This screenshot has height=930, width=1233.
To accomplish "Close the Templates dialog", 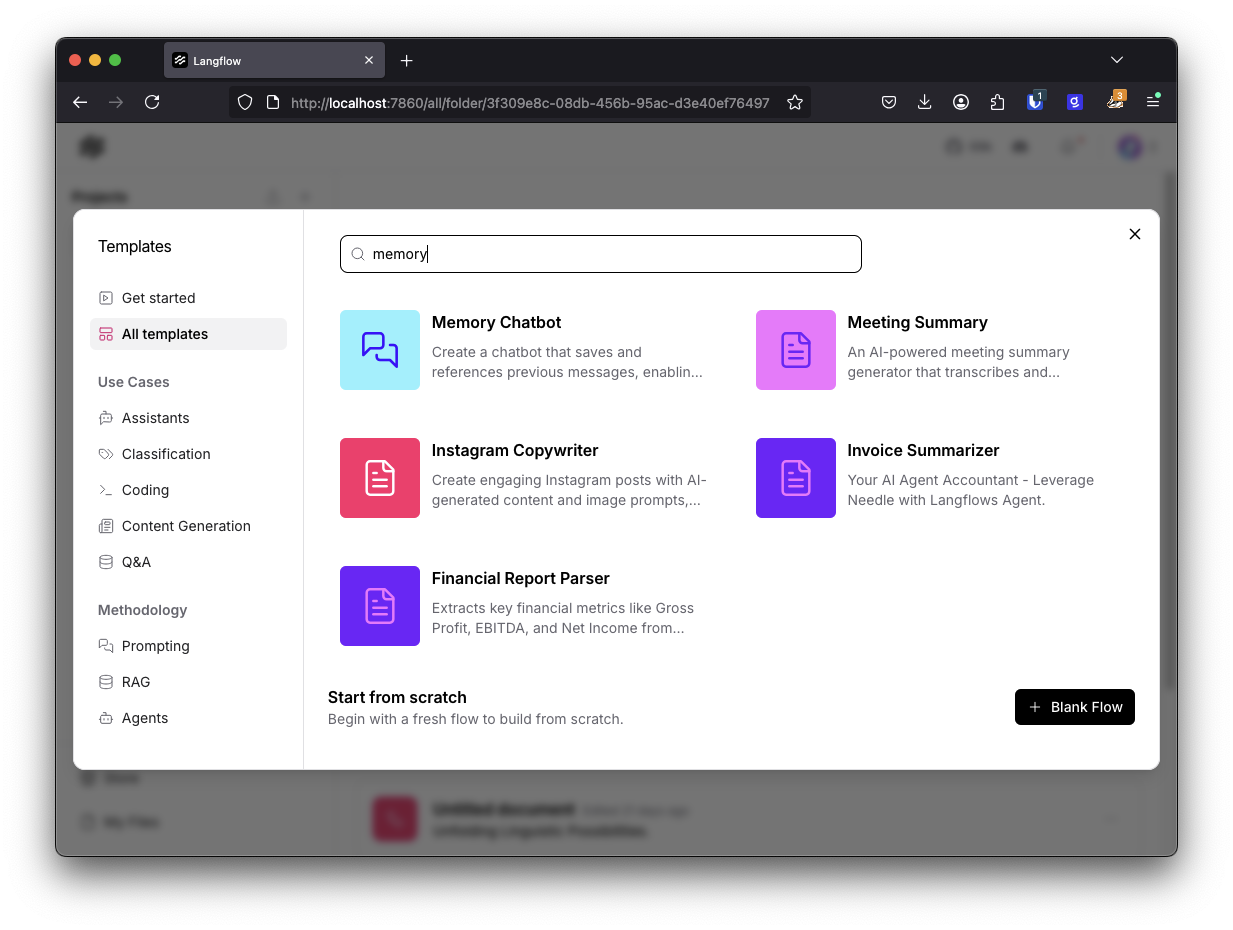I will click(1135, 234).
